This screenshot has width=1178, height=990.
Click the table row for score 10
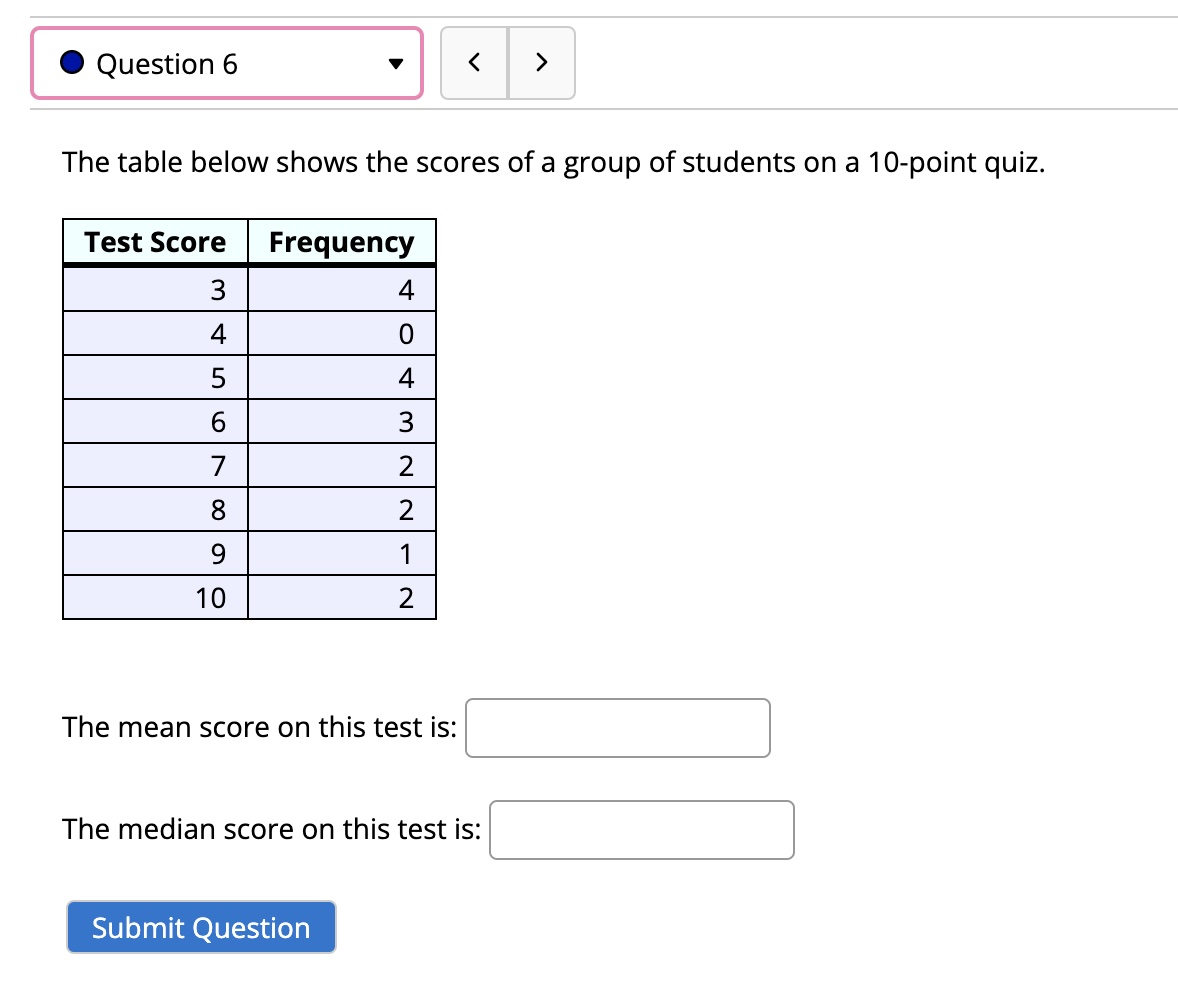[x=155, y=597]
